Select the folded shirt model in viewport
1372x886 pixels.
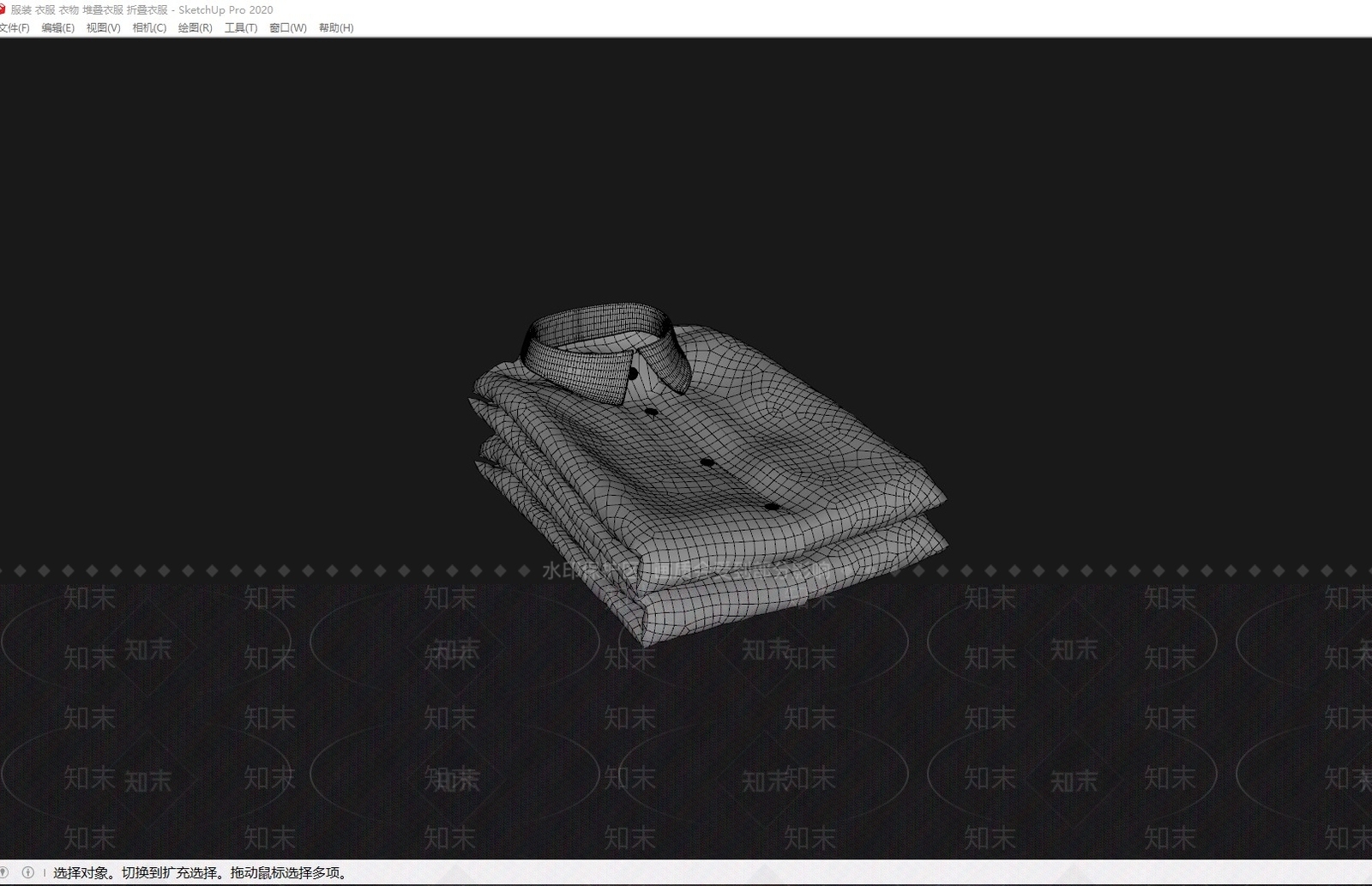point(707,473)
